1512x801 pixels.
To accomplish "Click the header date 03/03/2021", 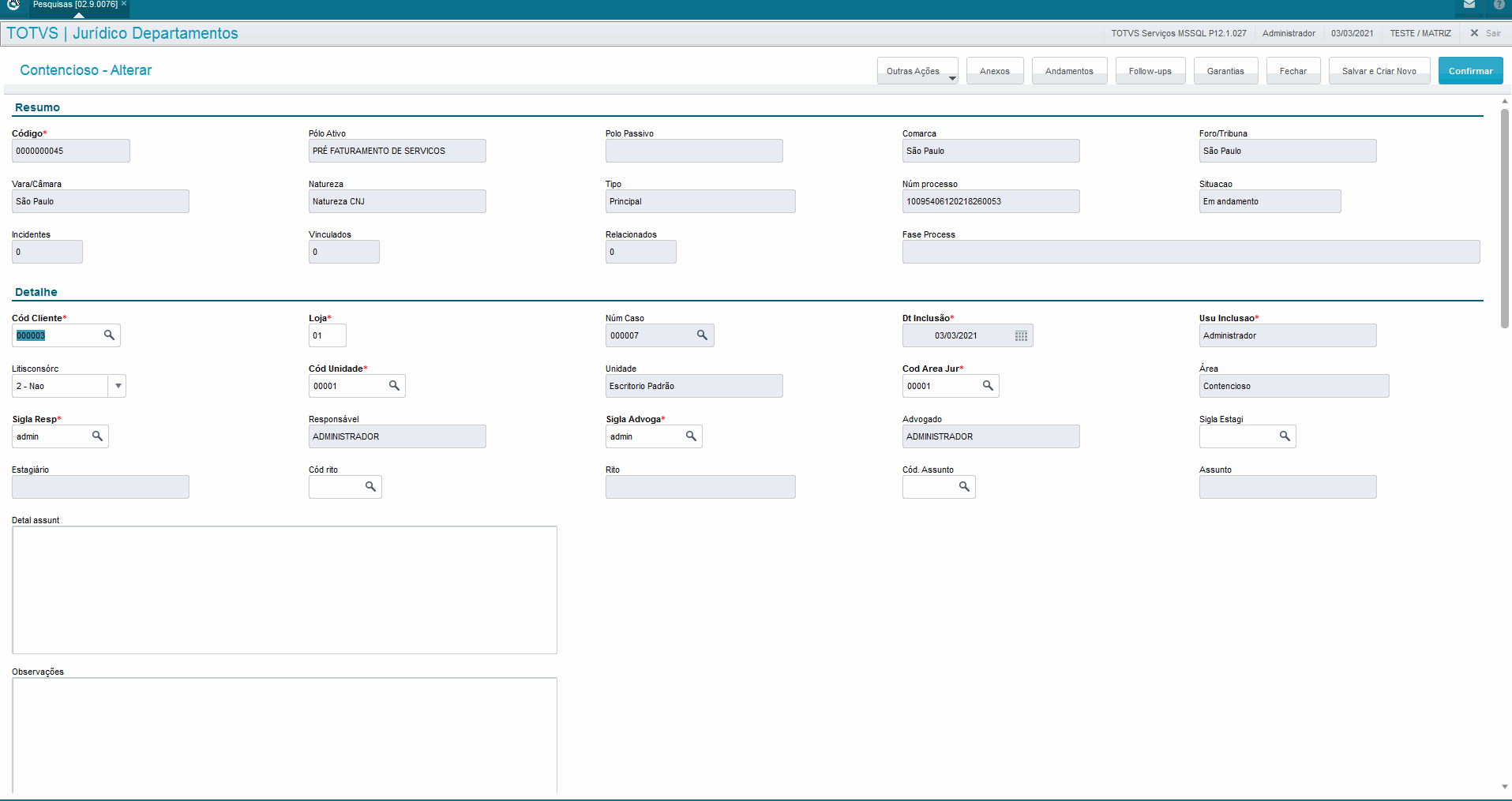I will pos(1352,33).
